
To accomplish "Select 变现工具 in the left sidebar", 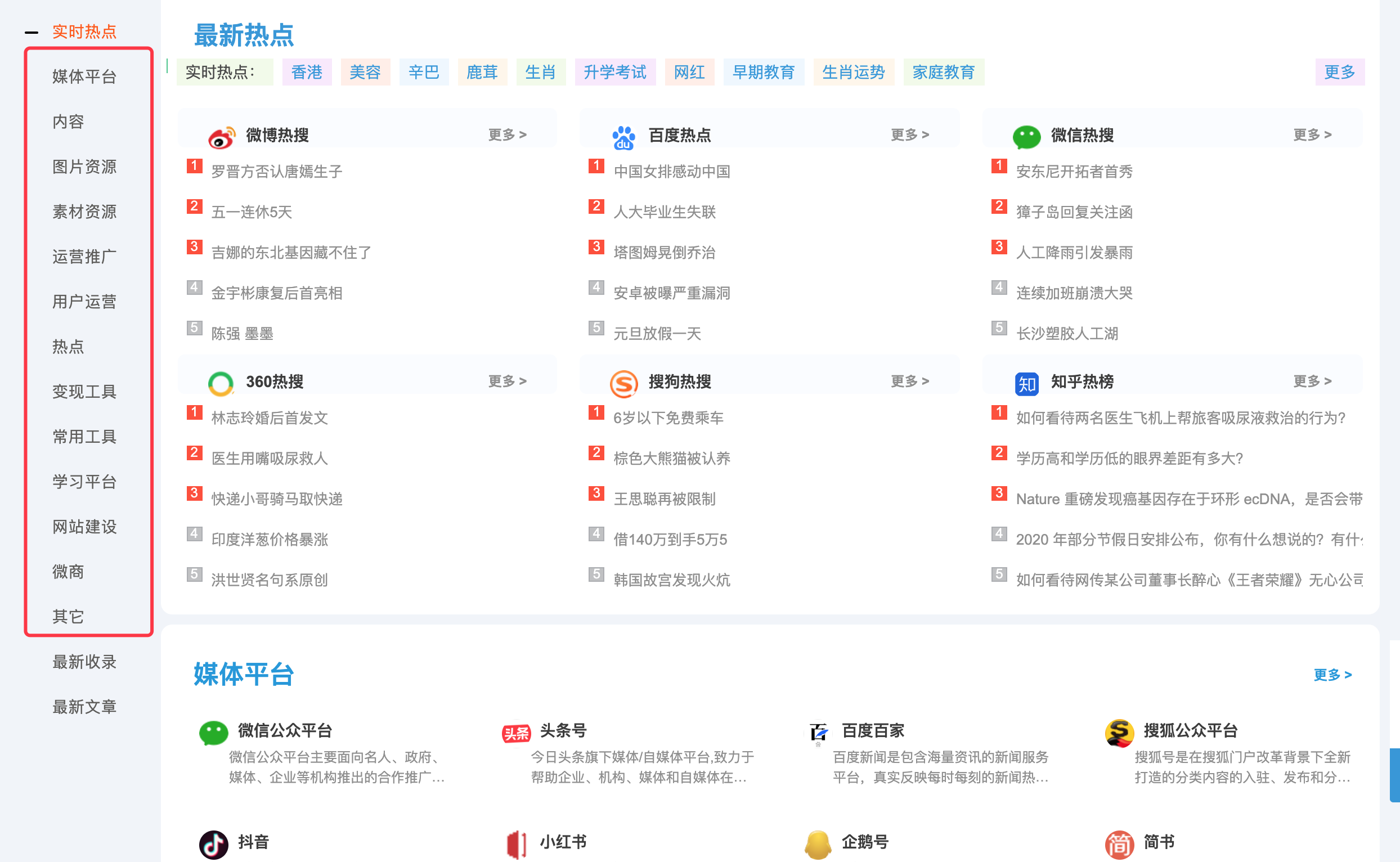I will [84, 392].
